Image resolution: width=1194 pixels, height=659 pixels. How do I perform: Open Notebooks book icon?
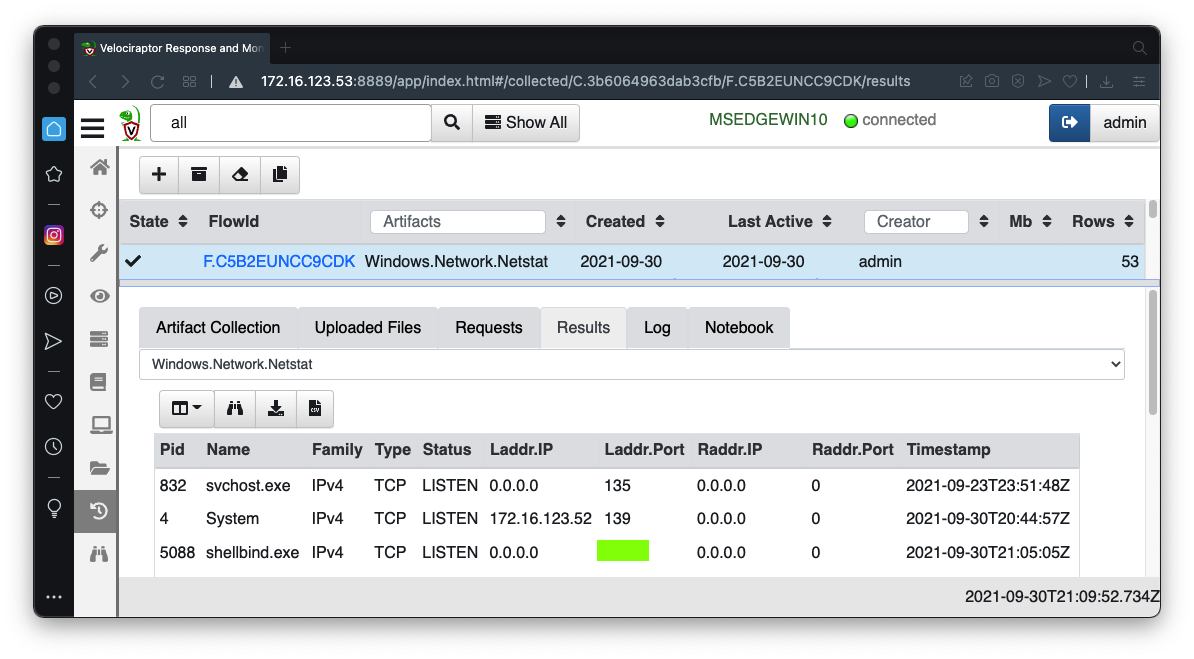pyautogui.click(x=99, y=382)
